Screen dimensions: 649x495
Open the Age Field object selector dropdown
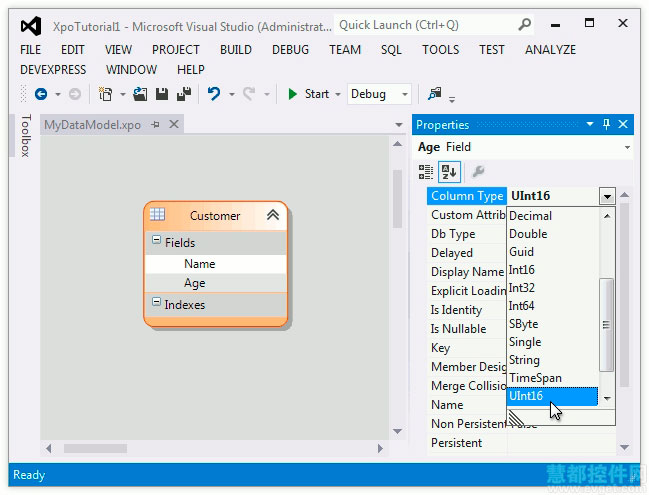pyautogui.click(x=627, y=147)
